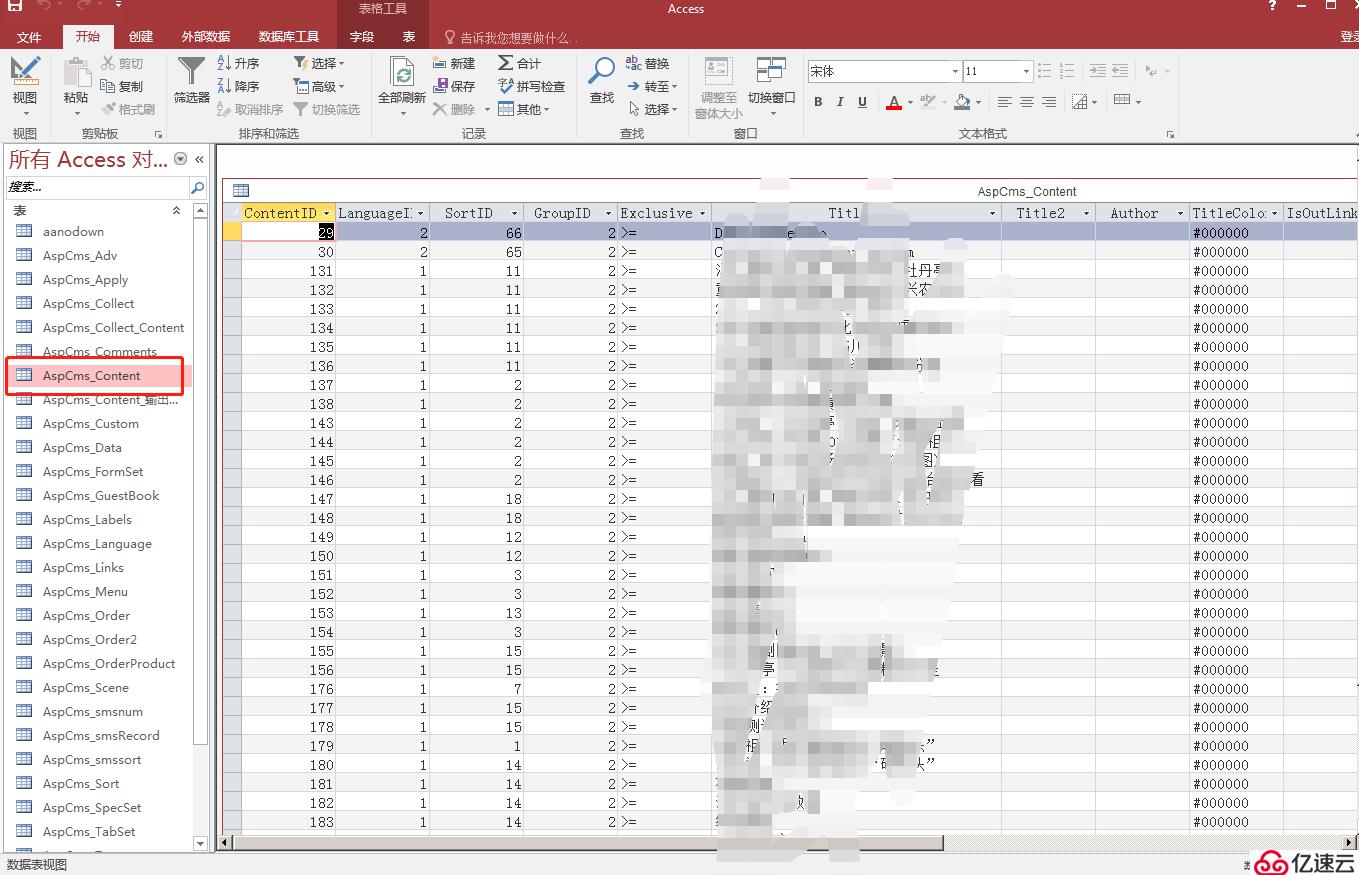Switch to the Table (表) tab
1359x875 pixels.
[x=409, y=37]
